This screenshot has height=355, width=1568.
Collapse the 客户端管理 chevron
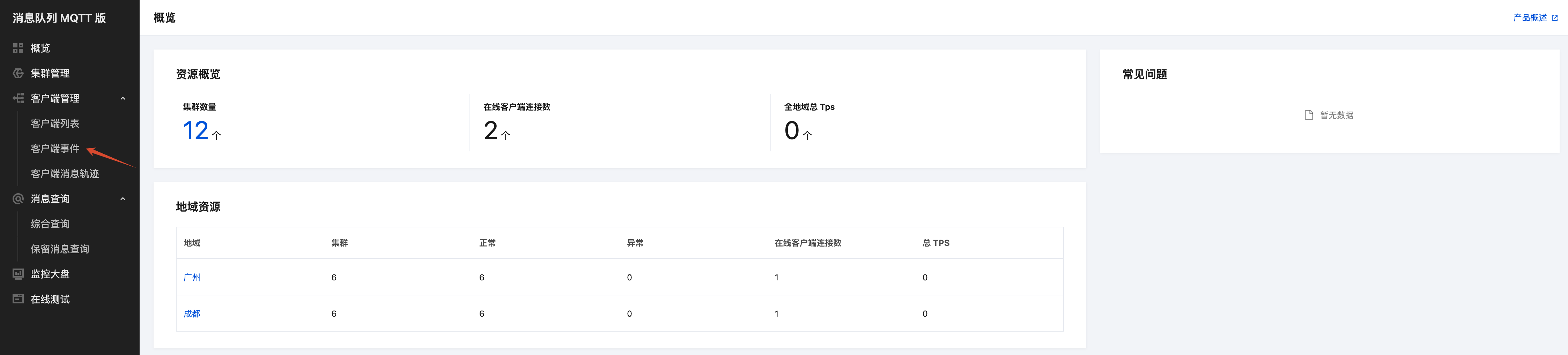(123, 98)
